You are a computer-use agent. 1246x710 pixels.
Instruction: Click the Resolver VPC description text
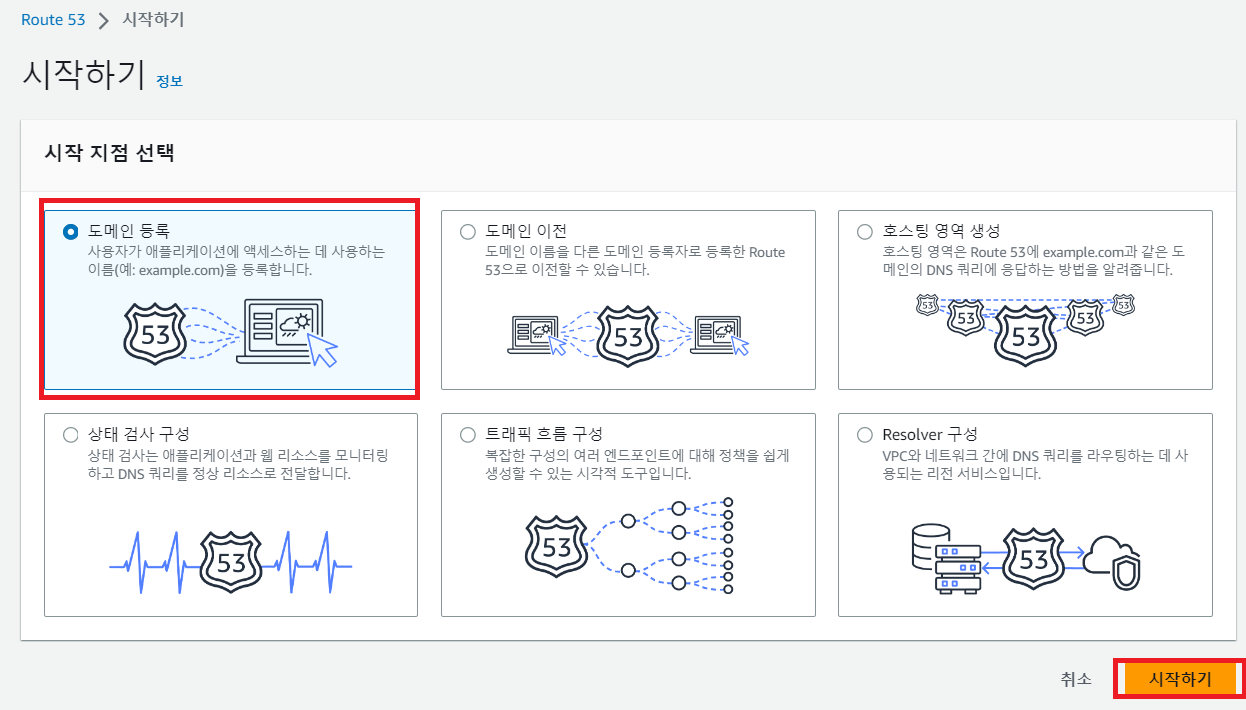point(1034,464)
